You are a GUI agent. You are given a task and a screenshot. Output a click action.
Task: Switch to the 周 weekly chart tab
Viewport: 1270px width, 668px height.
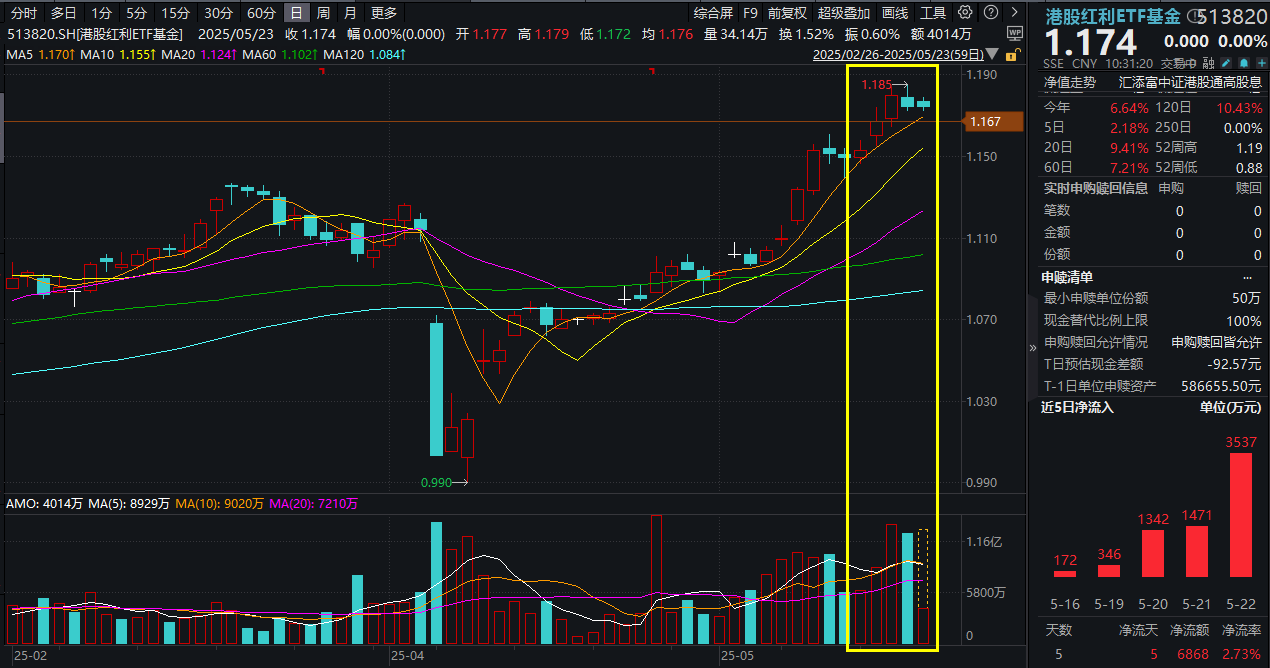(323, 13)
